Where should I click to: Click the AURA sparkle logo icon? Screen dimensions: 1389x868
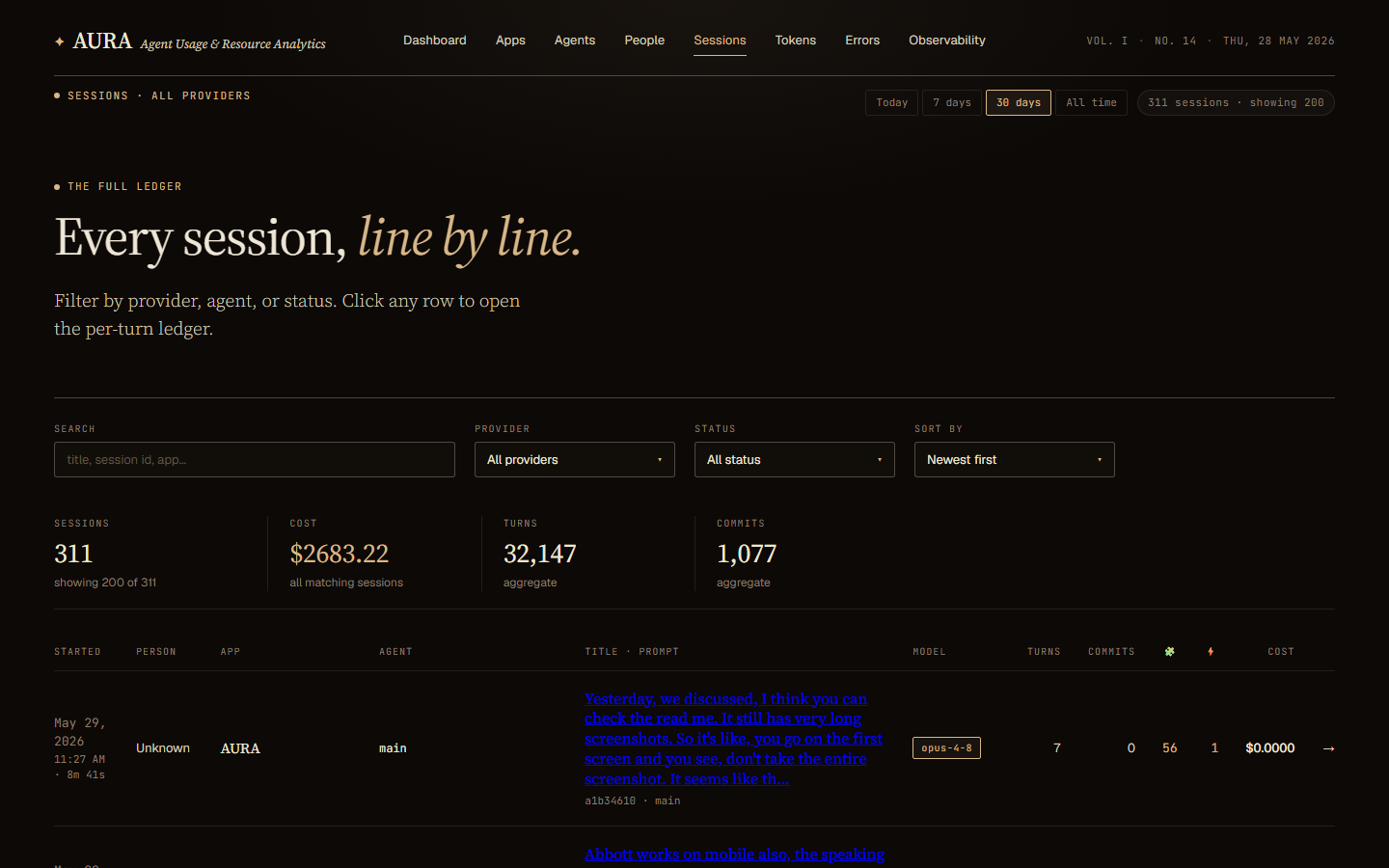60,41
